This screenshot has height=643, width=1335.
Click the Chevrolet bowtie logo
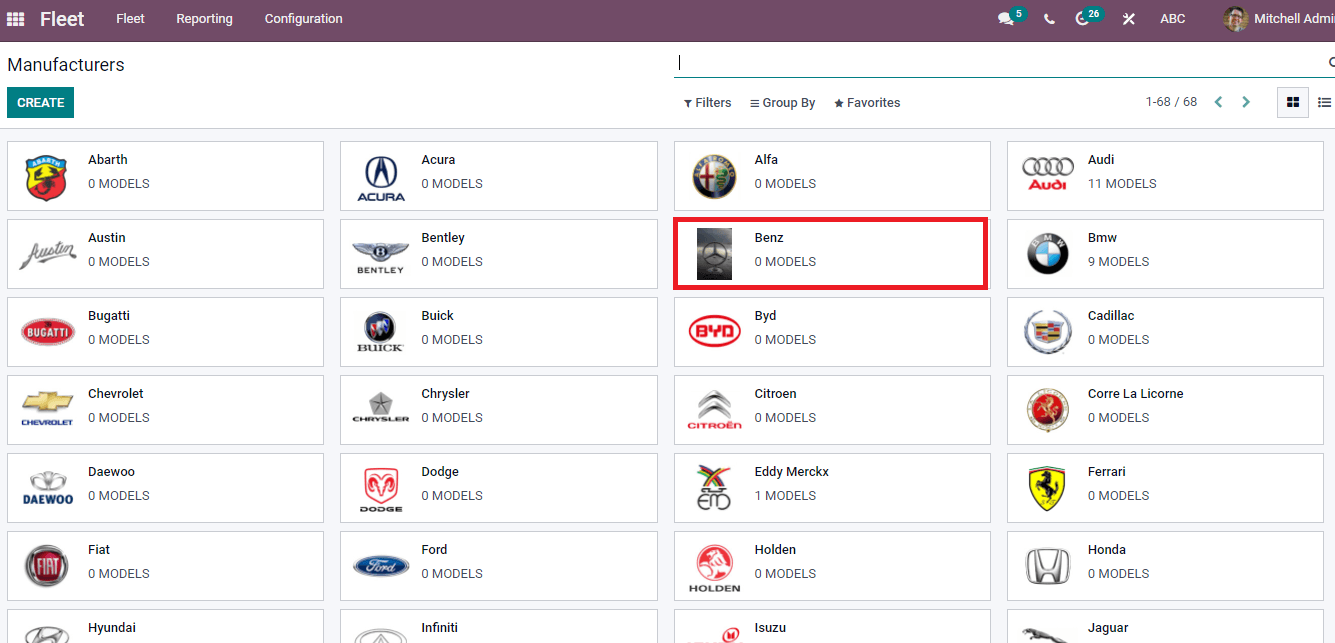(x=47, y=409)
